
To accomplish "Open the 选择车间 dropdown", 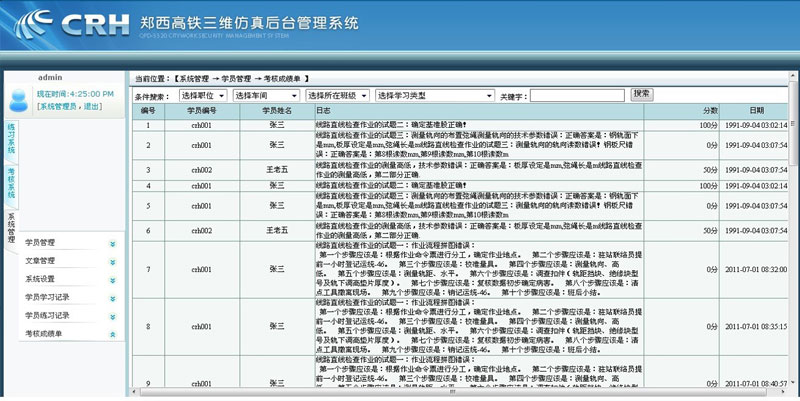I will (266, 95).
